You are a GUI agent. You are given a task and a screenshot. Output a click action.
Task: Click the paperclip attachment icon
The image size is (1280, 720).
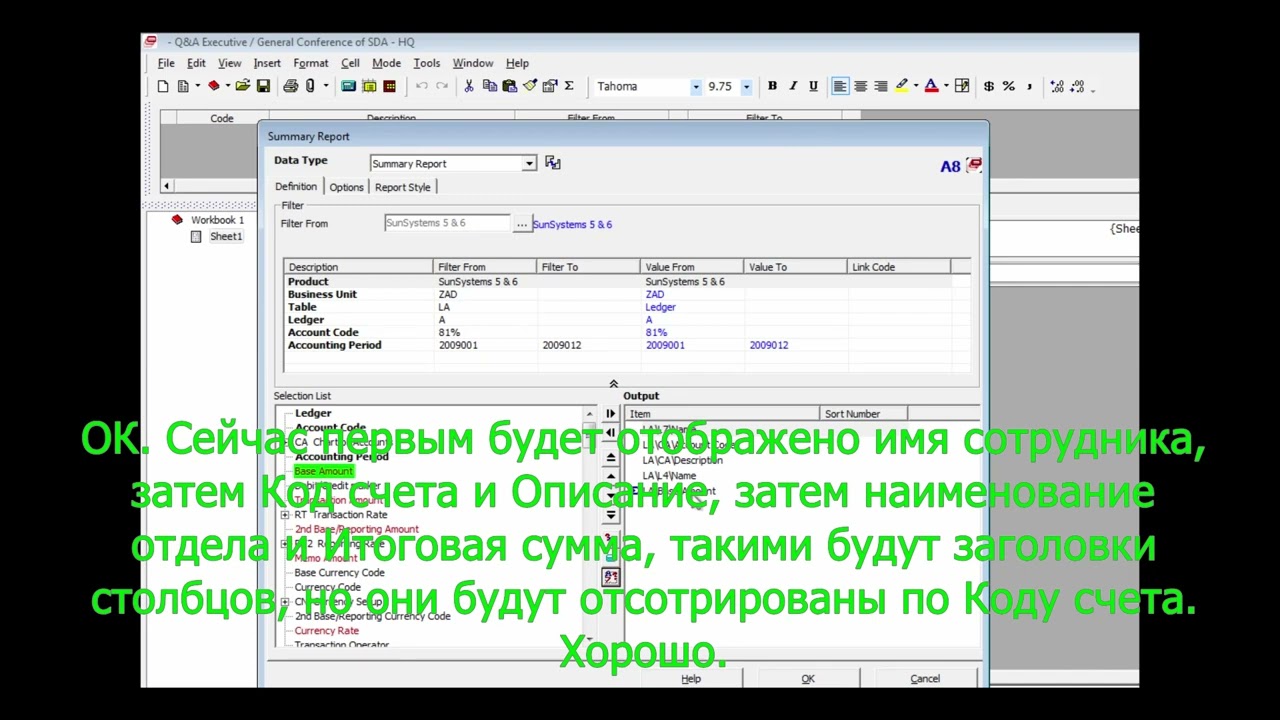point(310,86)
